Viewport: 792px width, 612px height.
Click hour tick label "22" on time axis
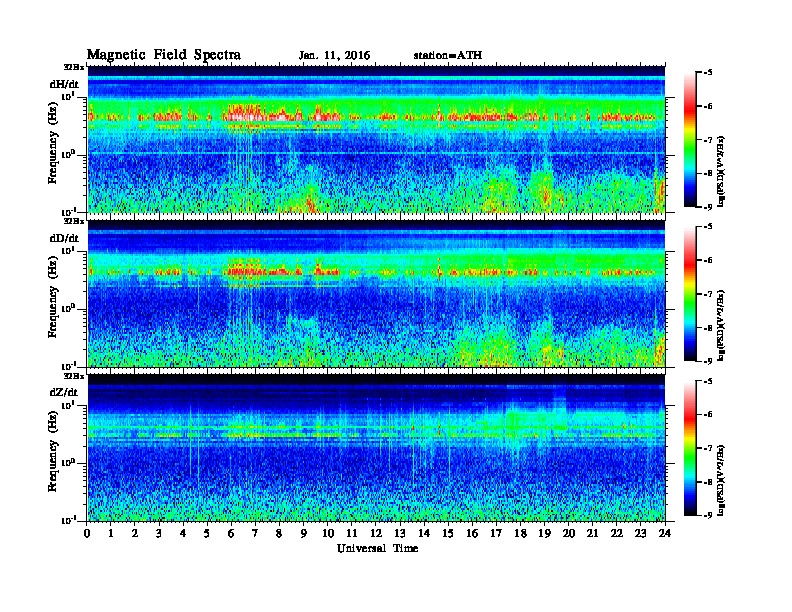617,534
